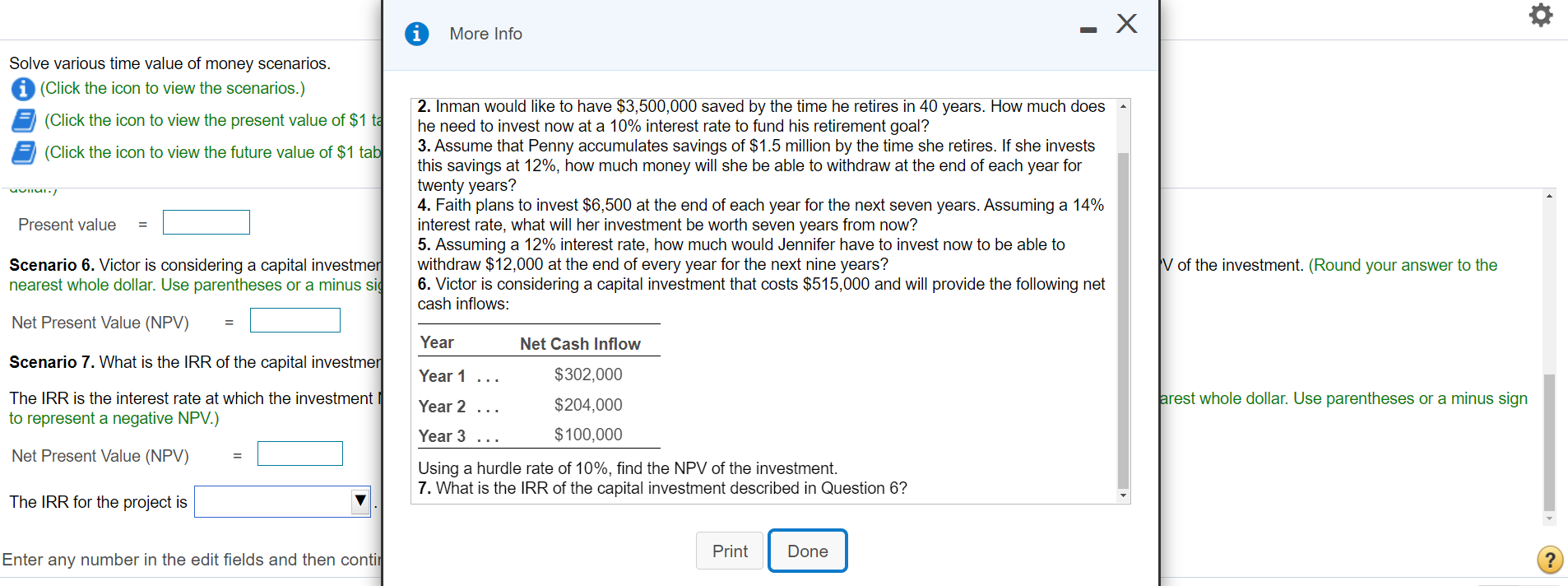The height and width of the screenshot is (586, 1568).
Task: Close the More Info popup window
Action: pyautogui.click(x=1127, y=25)
